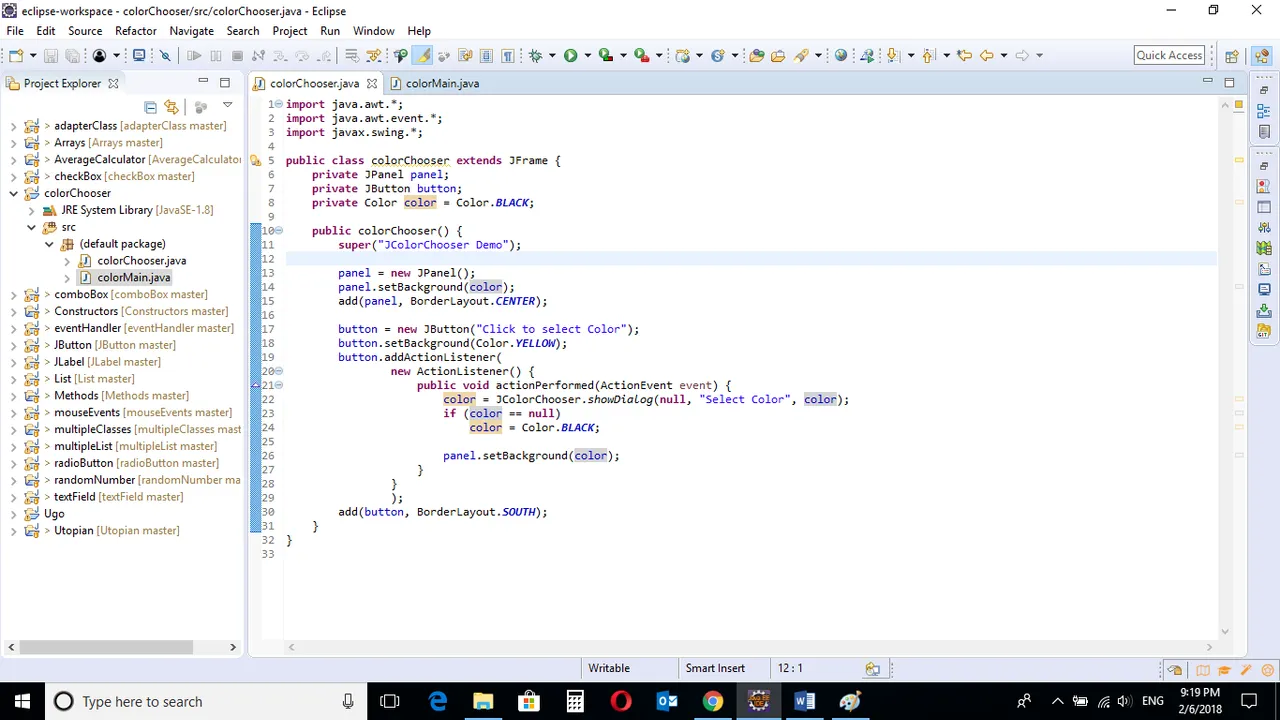Viewport: 1280px width, 720px height.
Task: Create a new Java class from the toolbar
Action: pyautogui.click(x=718, y=55)
